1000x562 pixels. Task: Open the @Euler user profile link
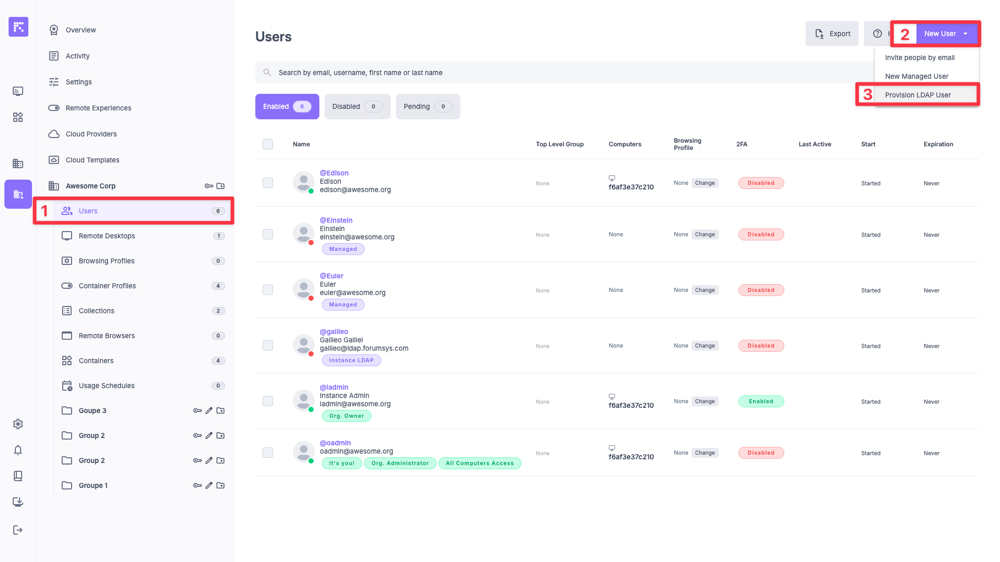tap(331, 276)
